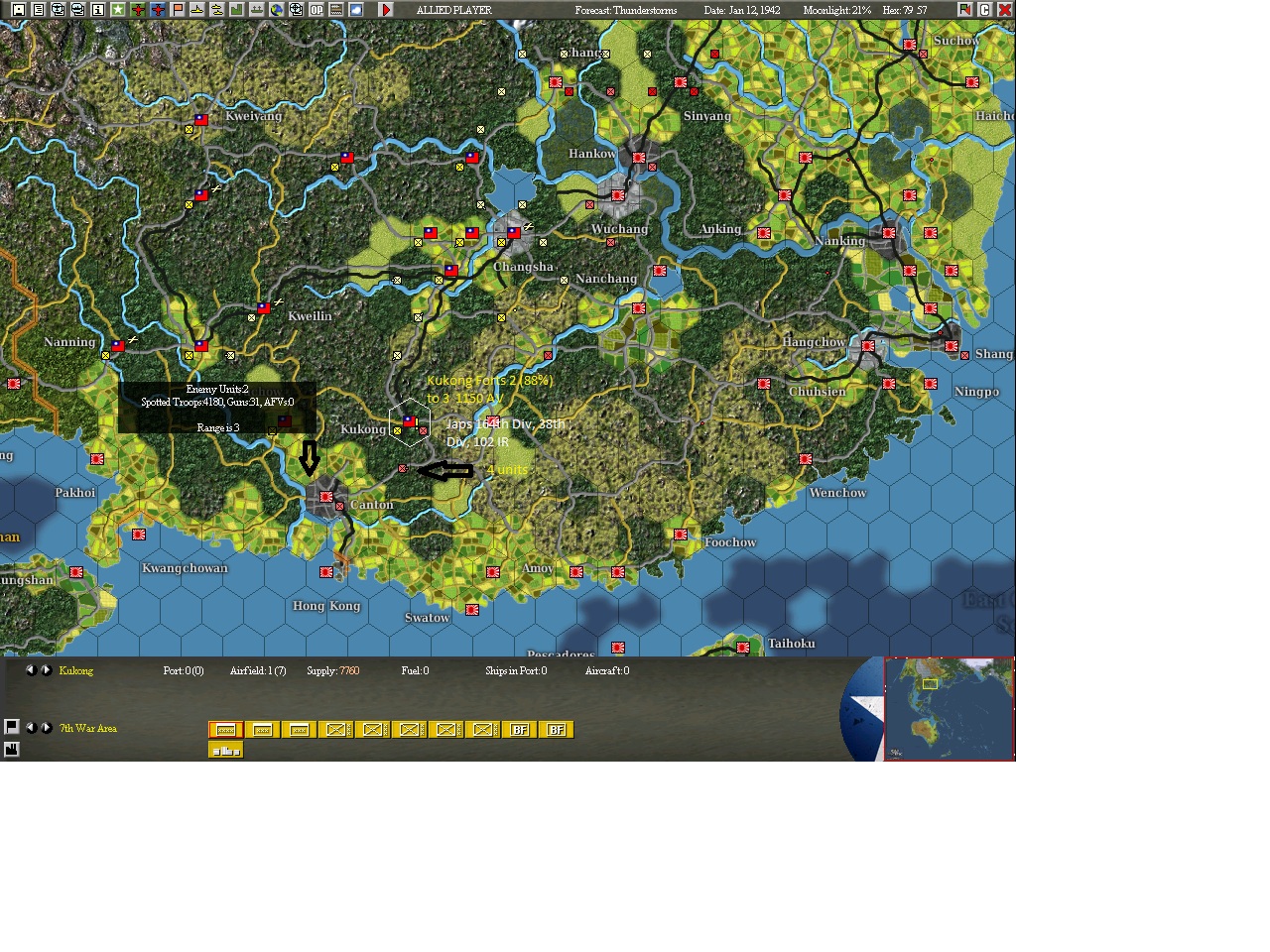Click the white star on green toolbar icon
This screenshot has width=1270, height=952.
click(x=118, y=10)
